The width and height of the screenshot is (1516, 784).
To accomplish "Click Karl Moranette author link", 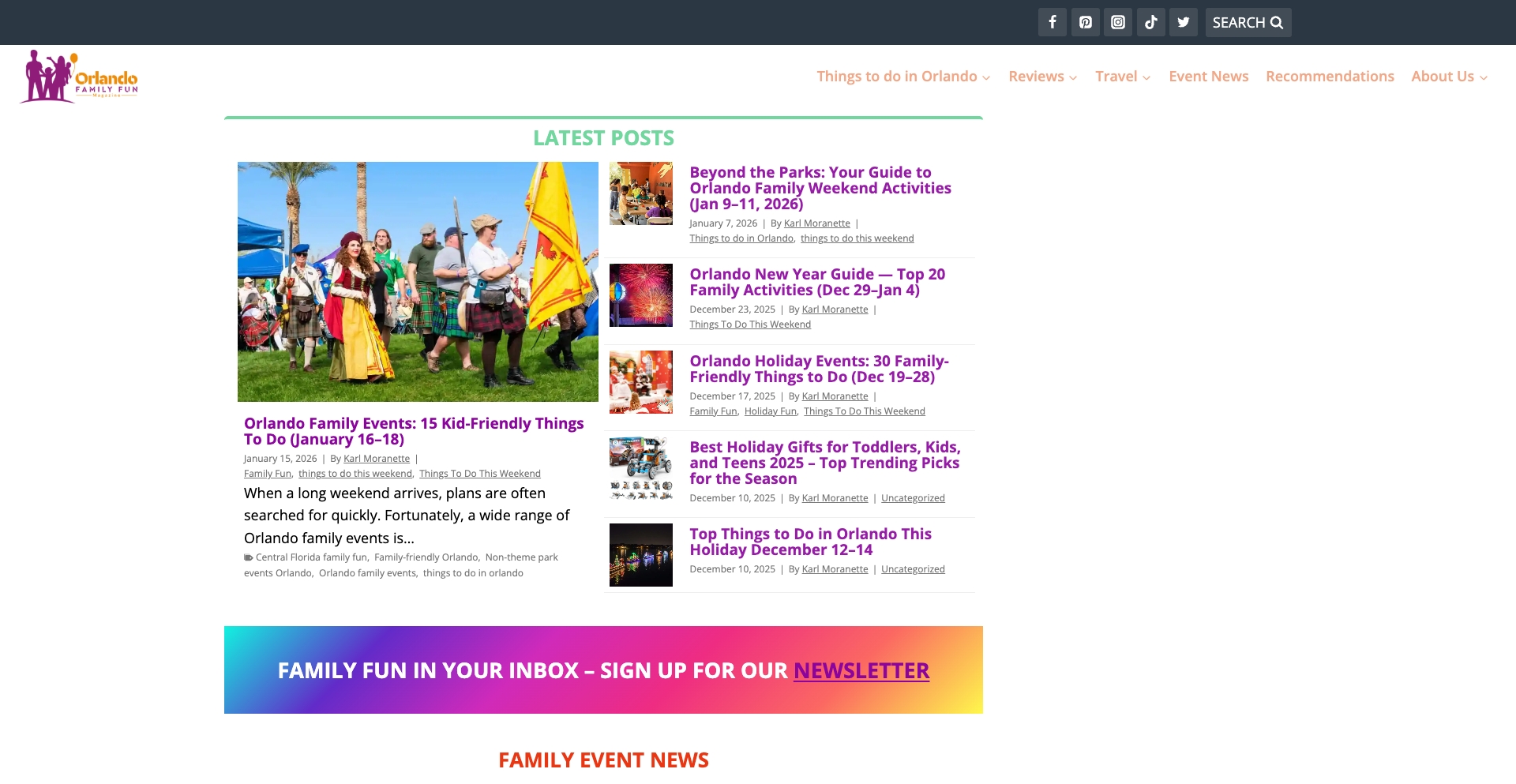I will [817, 223].
